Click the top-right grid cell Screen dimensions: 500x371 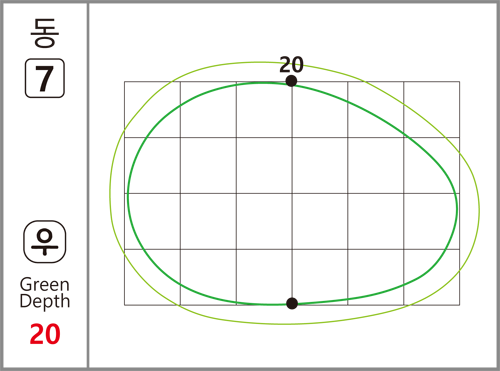[x=432, y=109]
